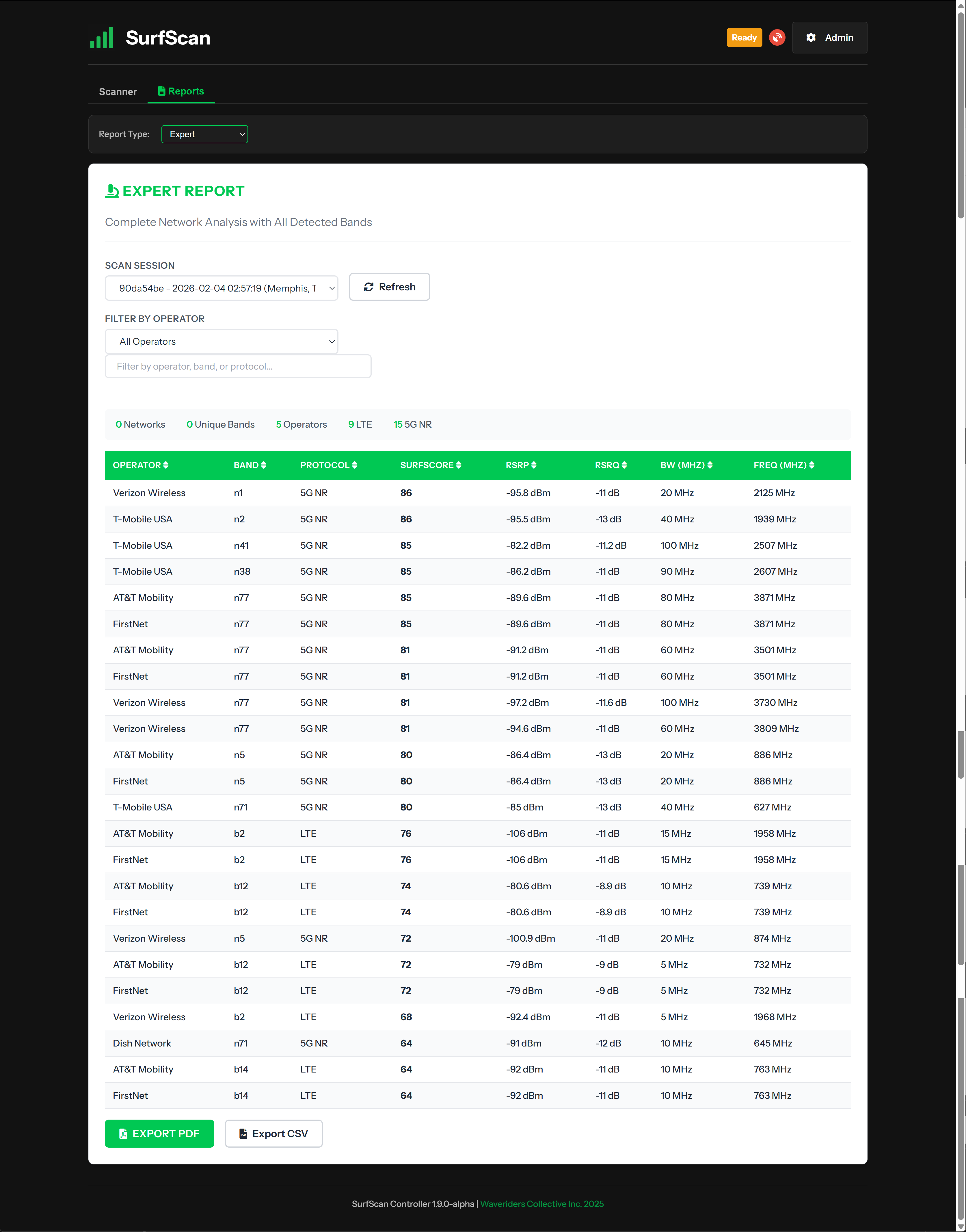Click the red broadcast status icon
Image resolution: width=966 pixels, height=1232 pixels.
tap(777, 37)
